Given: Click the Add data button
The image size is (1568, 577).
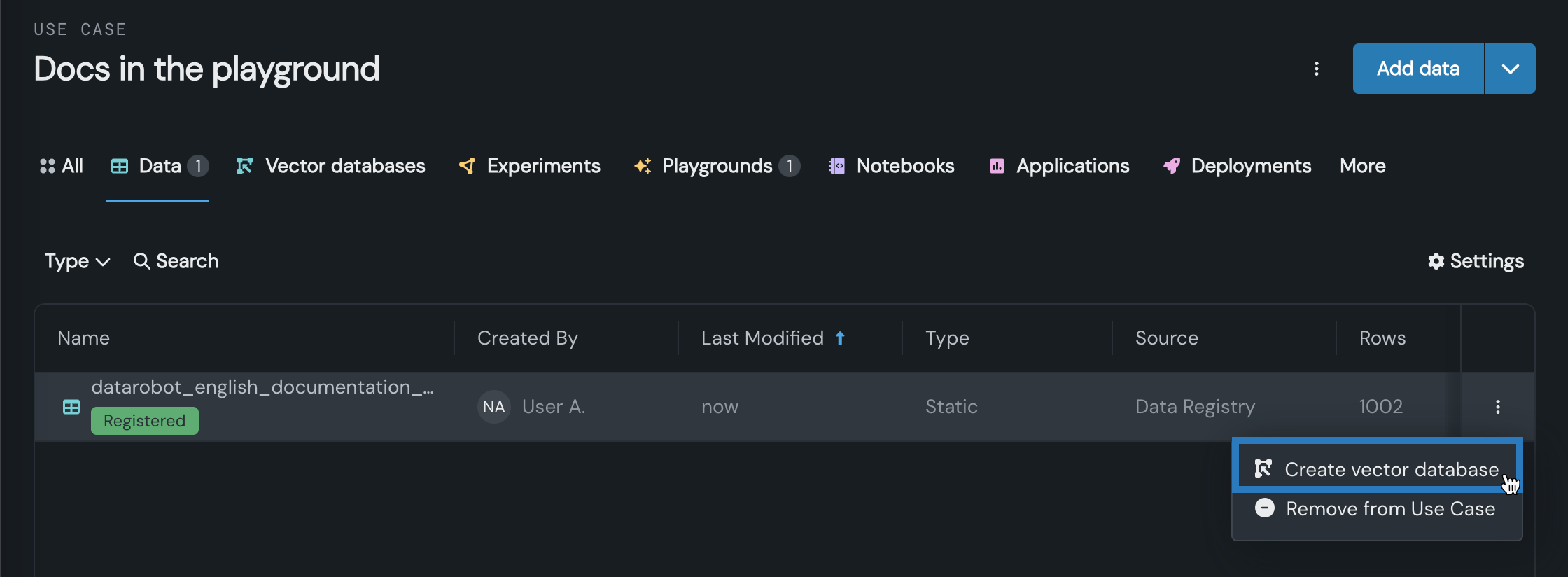Looking at the screenshot, I should (1417, 69).
